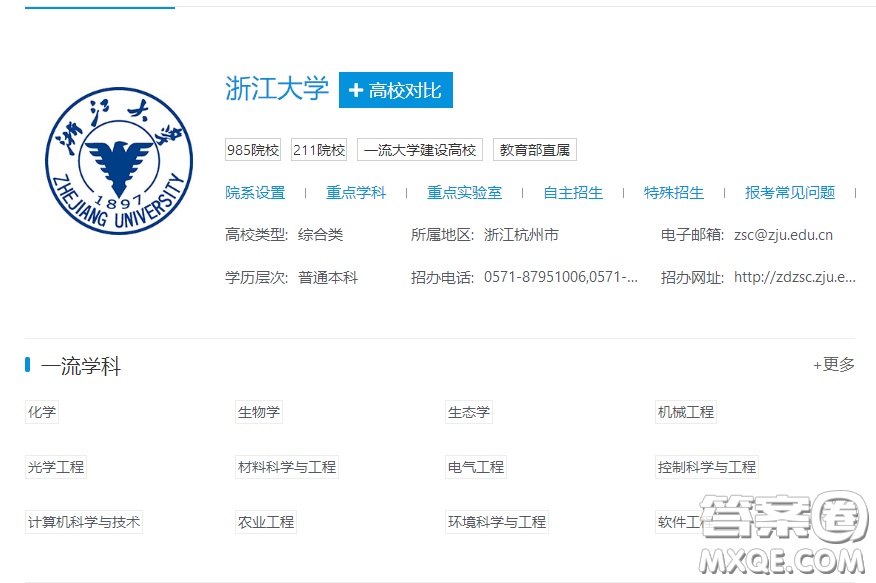Viewport: 876px width, 583px height.
Task: Click the 教育部直属 tag
Action: click(x=535, y=150)
